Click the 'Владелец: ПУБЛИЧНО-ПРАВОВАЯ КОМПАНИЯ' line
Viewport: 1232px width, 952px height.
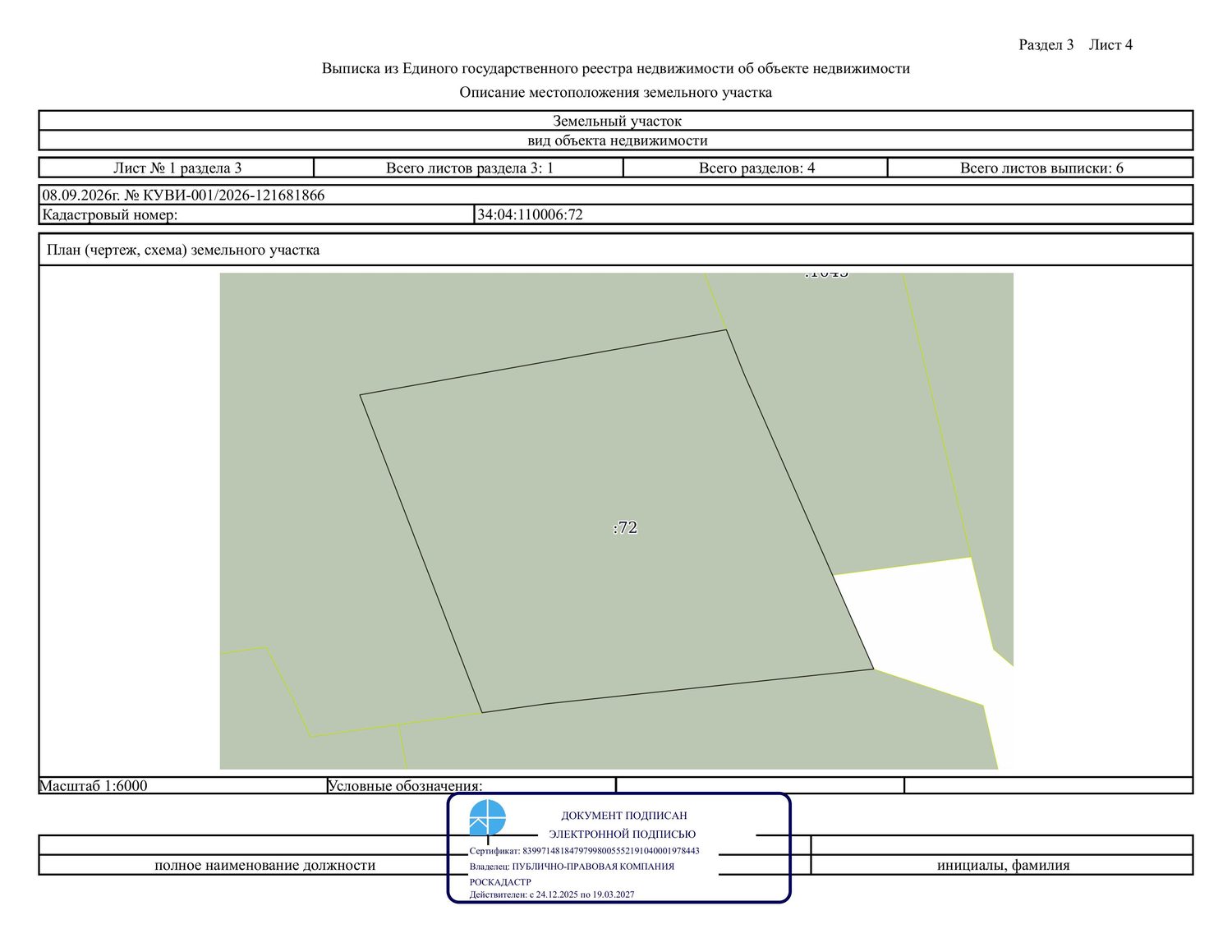(x=572, y=867)
